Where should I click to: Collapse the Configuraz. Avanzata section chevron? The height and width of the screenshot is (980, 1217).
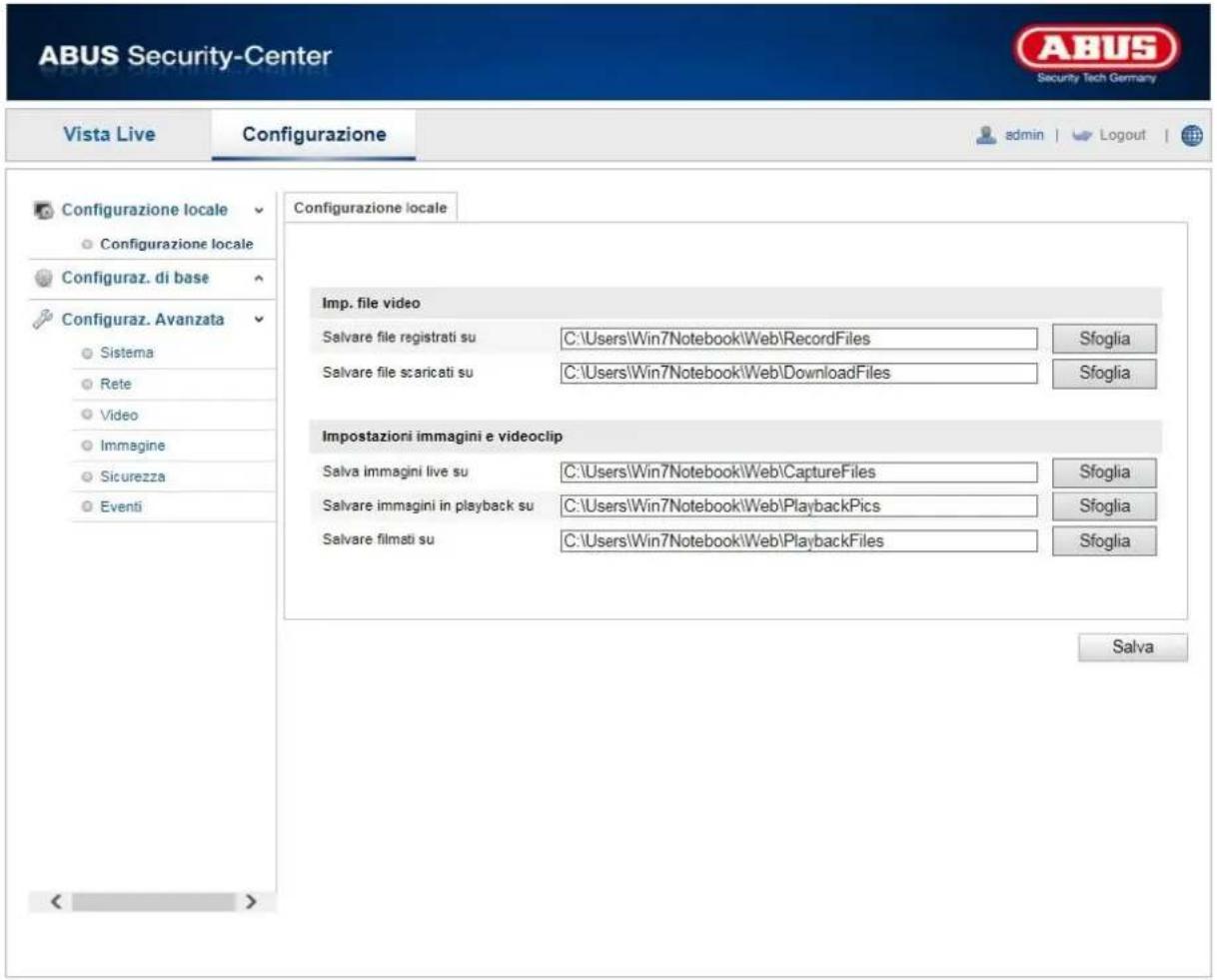pyautogui.click(x=259, y=321)
